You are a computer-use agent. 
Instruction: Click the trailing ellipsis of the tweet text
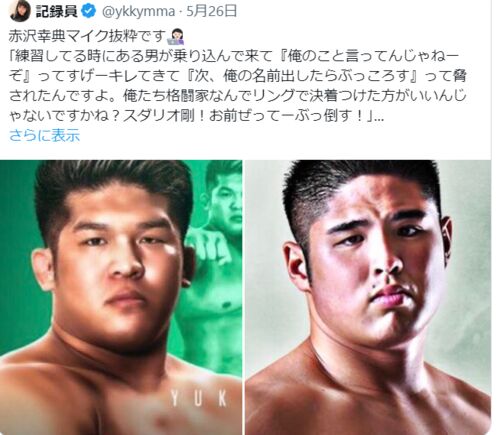[x=379, y=117]
